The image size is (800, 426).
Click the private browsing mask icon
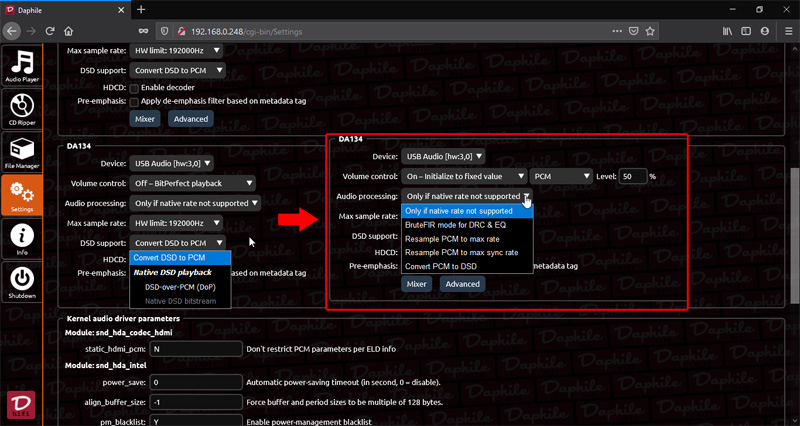[143, 31]
